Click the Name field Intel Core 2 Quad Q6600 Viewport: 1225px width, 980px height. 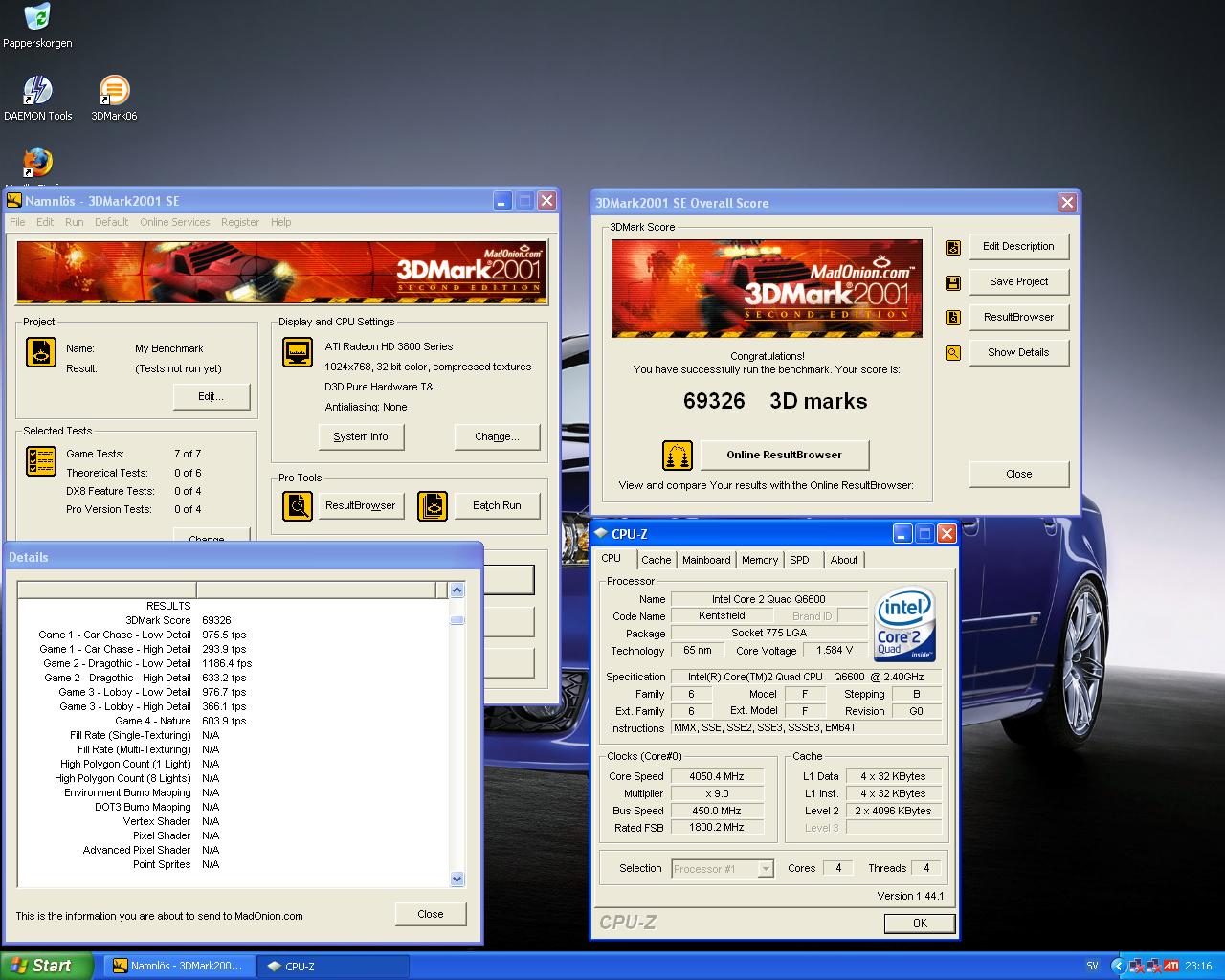(x=768, y=599)
